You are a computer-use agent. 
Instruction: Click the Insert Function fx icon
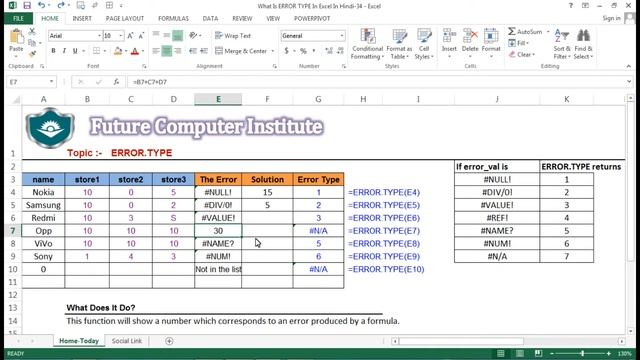coord(116,82)
